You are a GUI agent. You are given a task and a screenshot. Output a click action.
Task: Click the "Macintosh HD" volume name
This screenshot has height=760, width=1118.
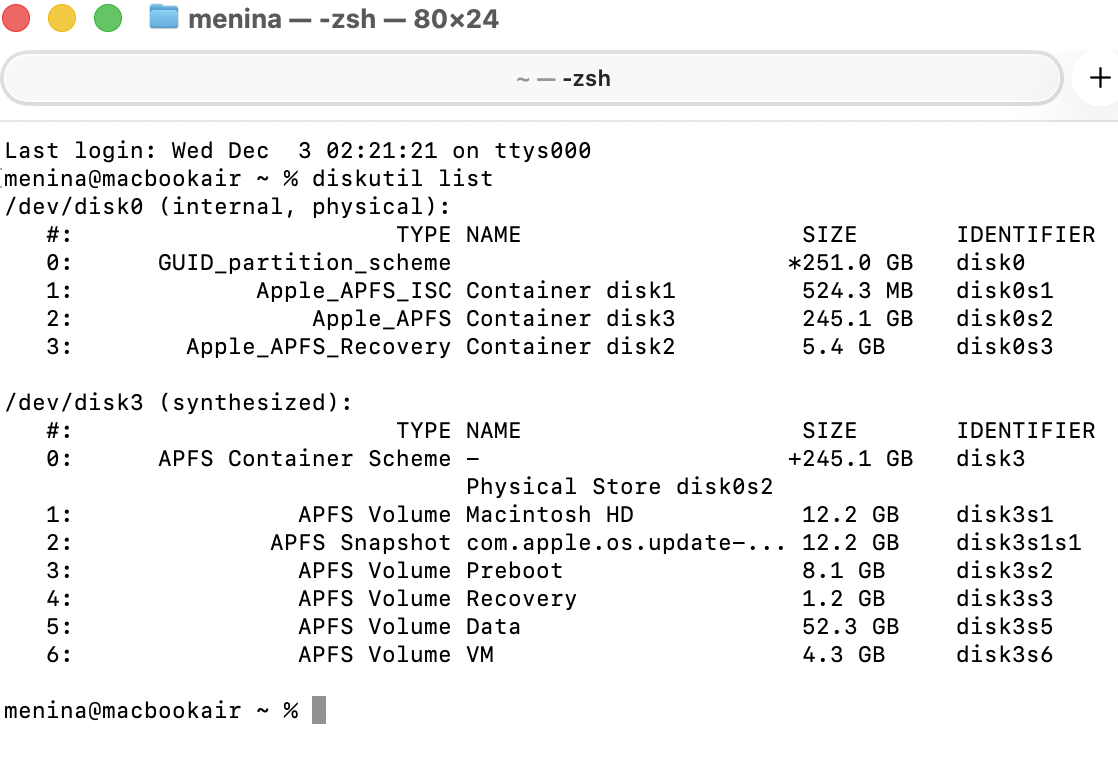coord(549,515)
